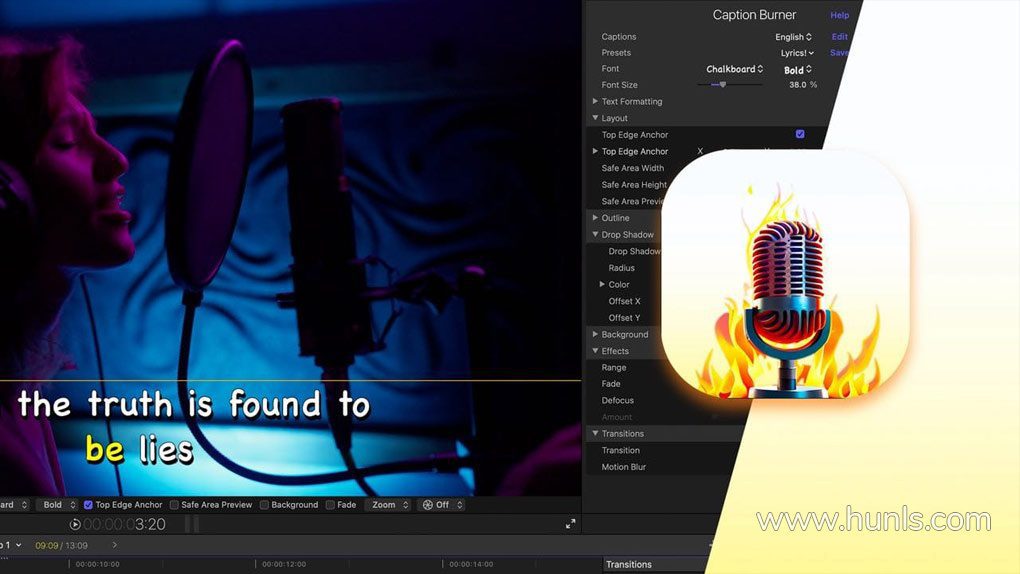Click the Help link in Caption Burner
1020x574 pixels.
pyautogui.click(x=840, y=16)
